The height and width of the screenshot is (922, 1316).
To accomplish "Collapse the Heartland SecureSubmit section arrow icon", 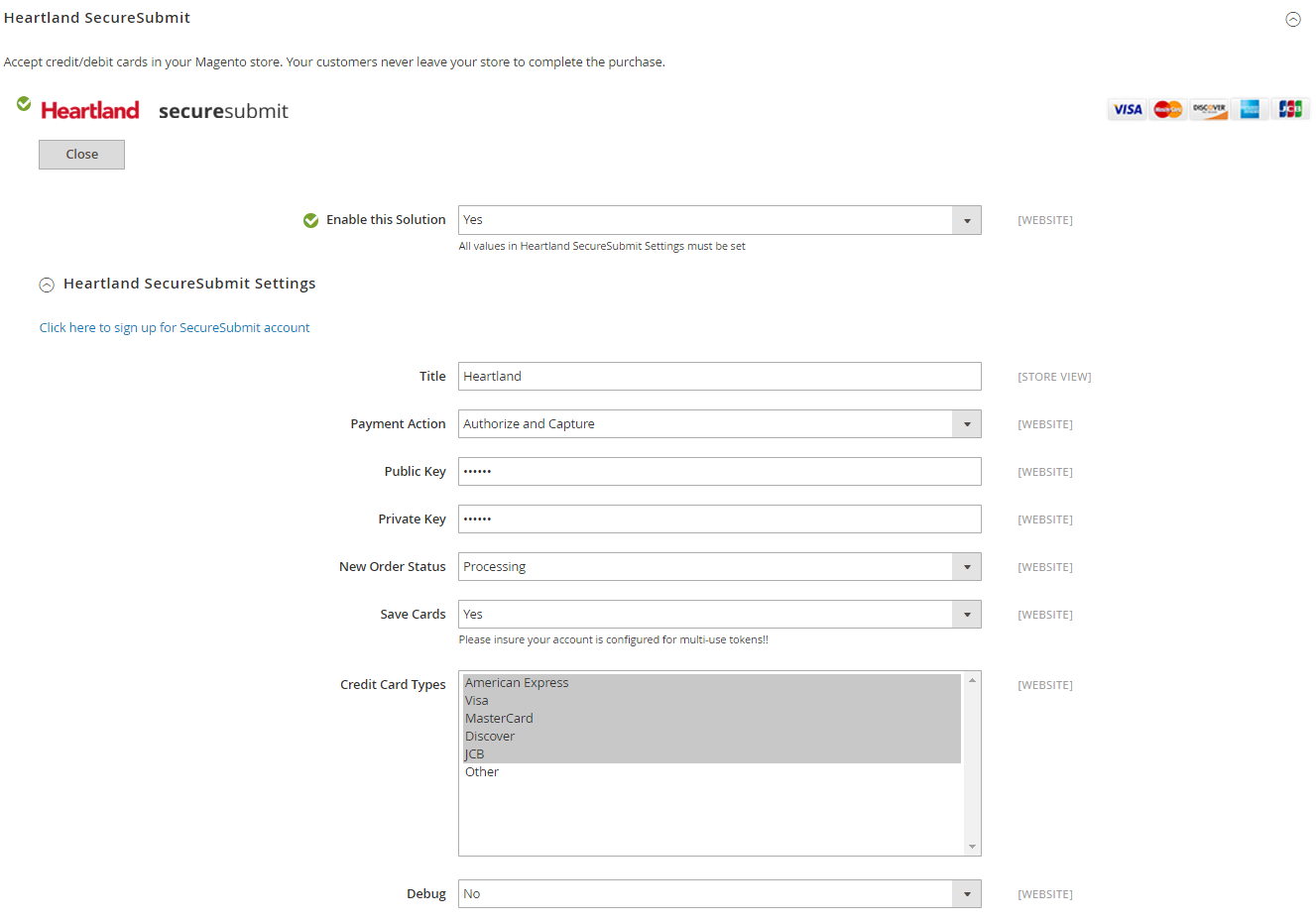I will 1293,19.
